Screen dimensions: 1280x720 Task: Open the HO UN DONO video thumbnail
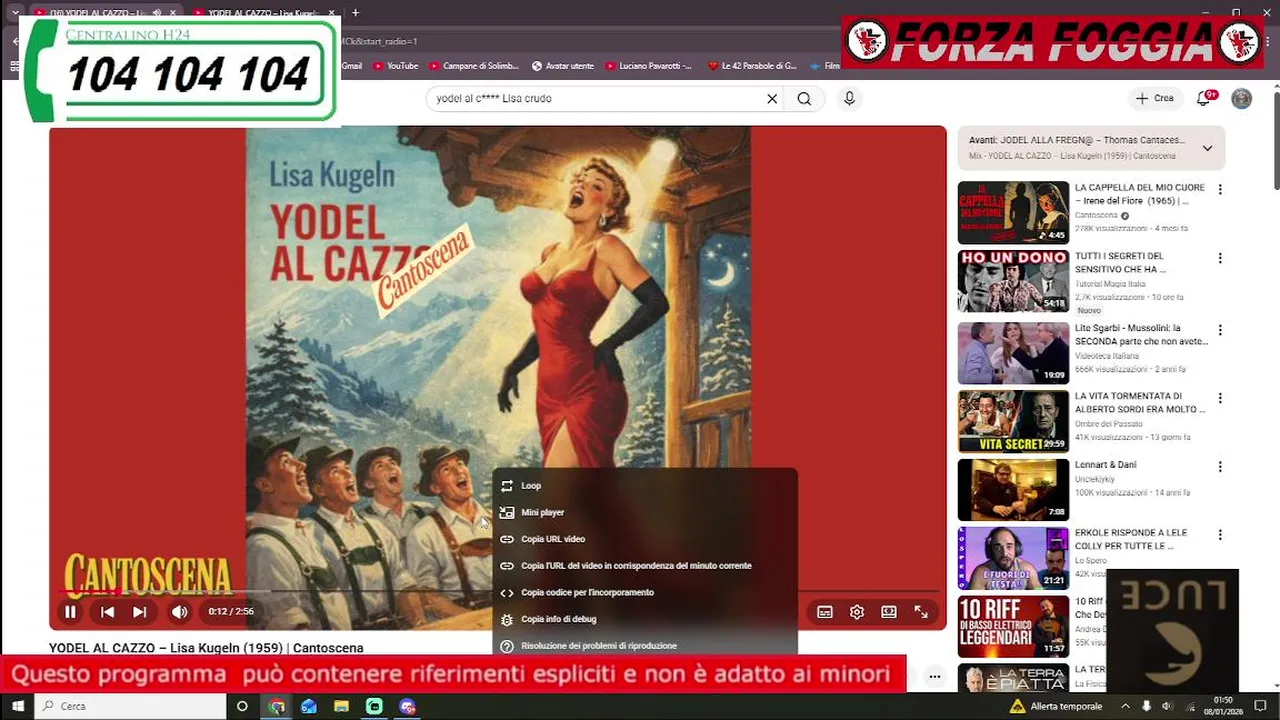(x=1013, y=281)
